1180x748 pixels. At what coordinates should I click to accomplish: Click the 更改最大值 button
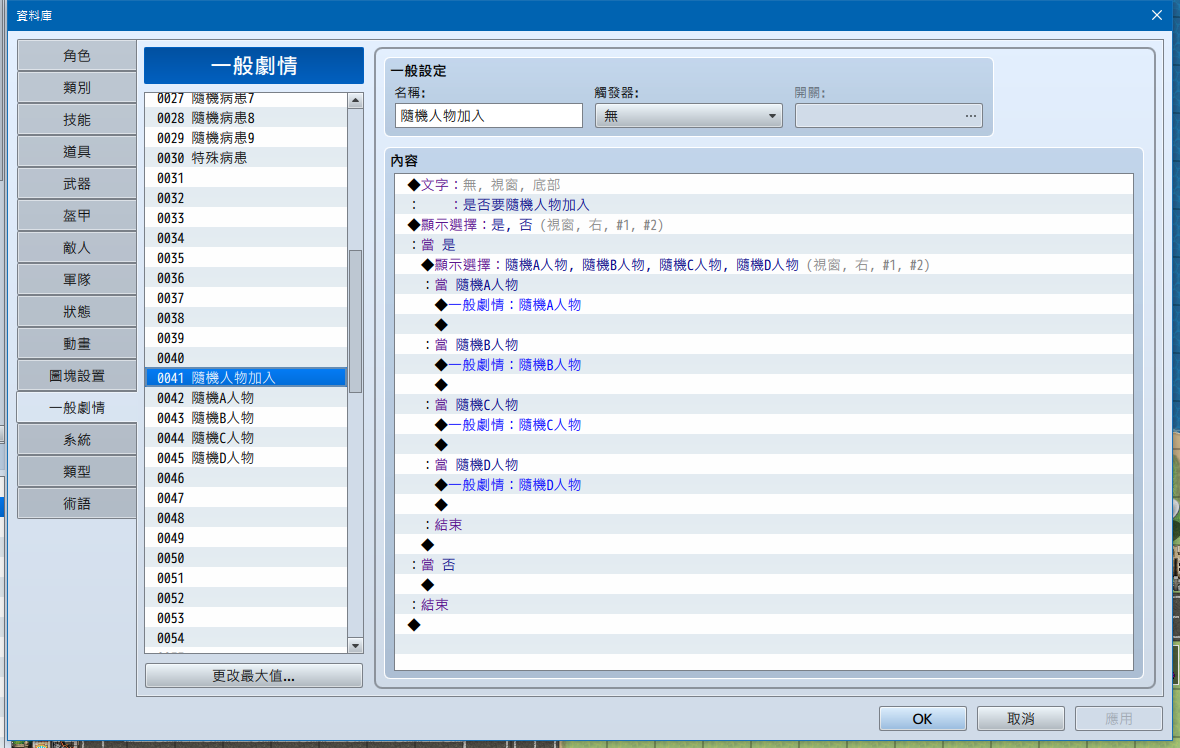[254, 676]
